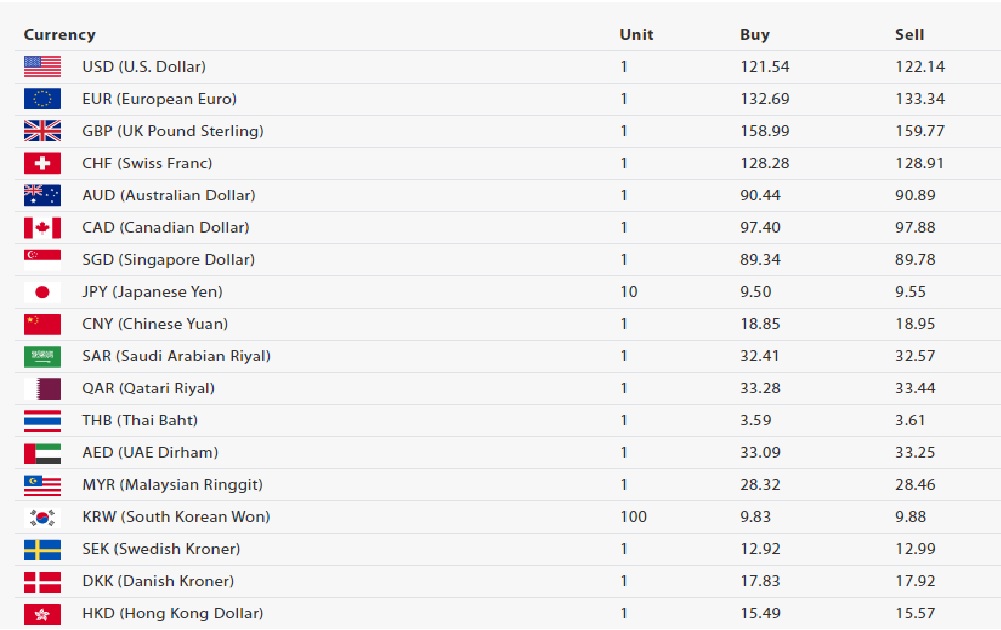Viewport: 1001px width, 630px height.
Task: Select the South Korean flag icon
Action: 42,517
